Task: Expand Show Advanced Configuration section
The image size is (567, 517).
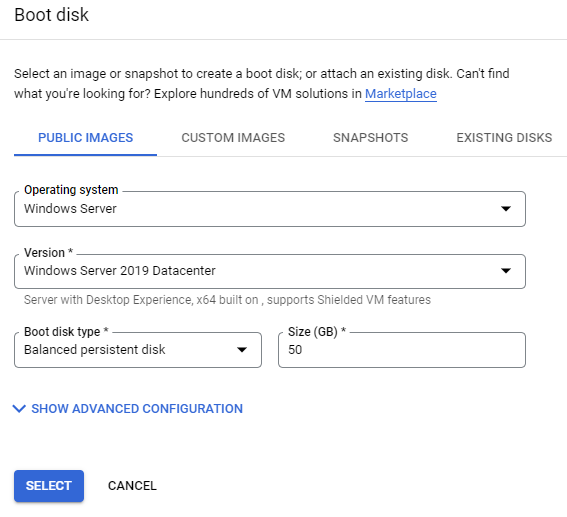Action: coord(137,409)
